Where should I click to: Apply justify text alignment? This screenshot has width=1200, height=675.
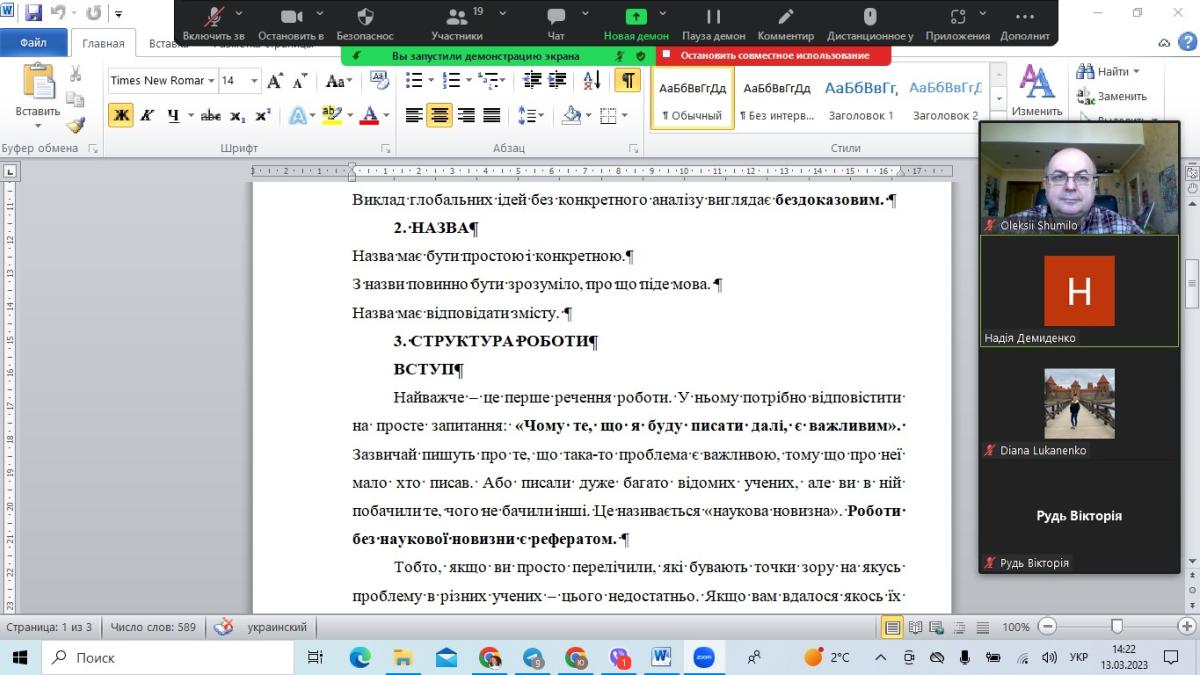pyautogui.click(x=491, y=116)
